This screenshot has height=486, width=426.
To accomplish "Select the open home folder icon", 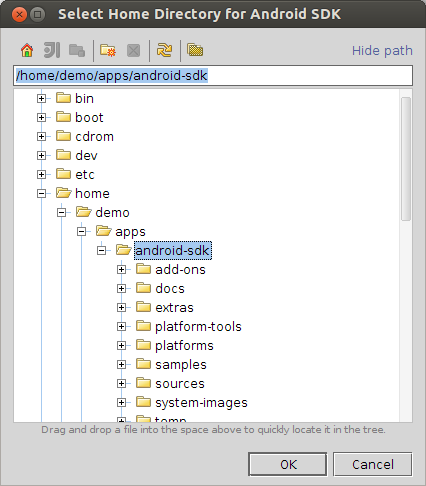I will click(64, 193).
